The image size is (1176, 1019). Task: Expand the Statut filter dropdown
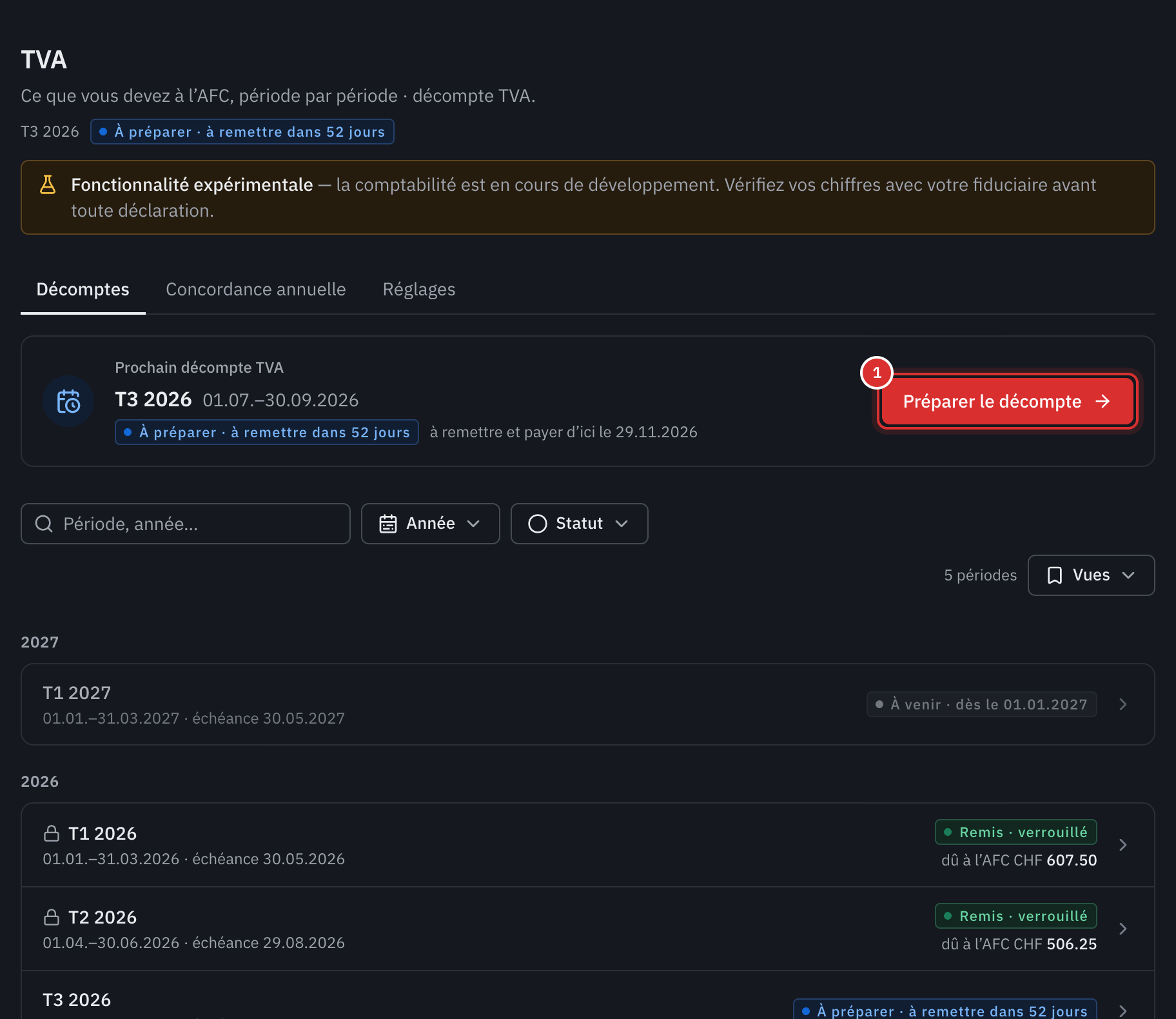tap(580, 524)
